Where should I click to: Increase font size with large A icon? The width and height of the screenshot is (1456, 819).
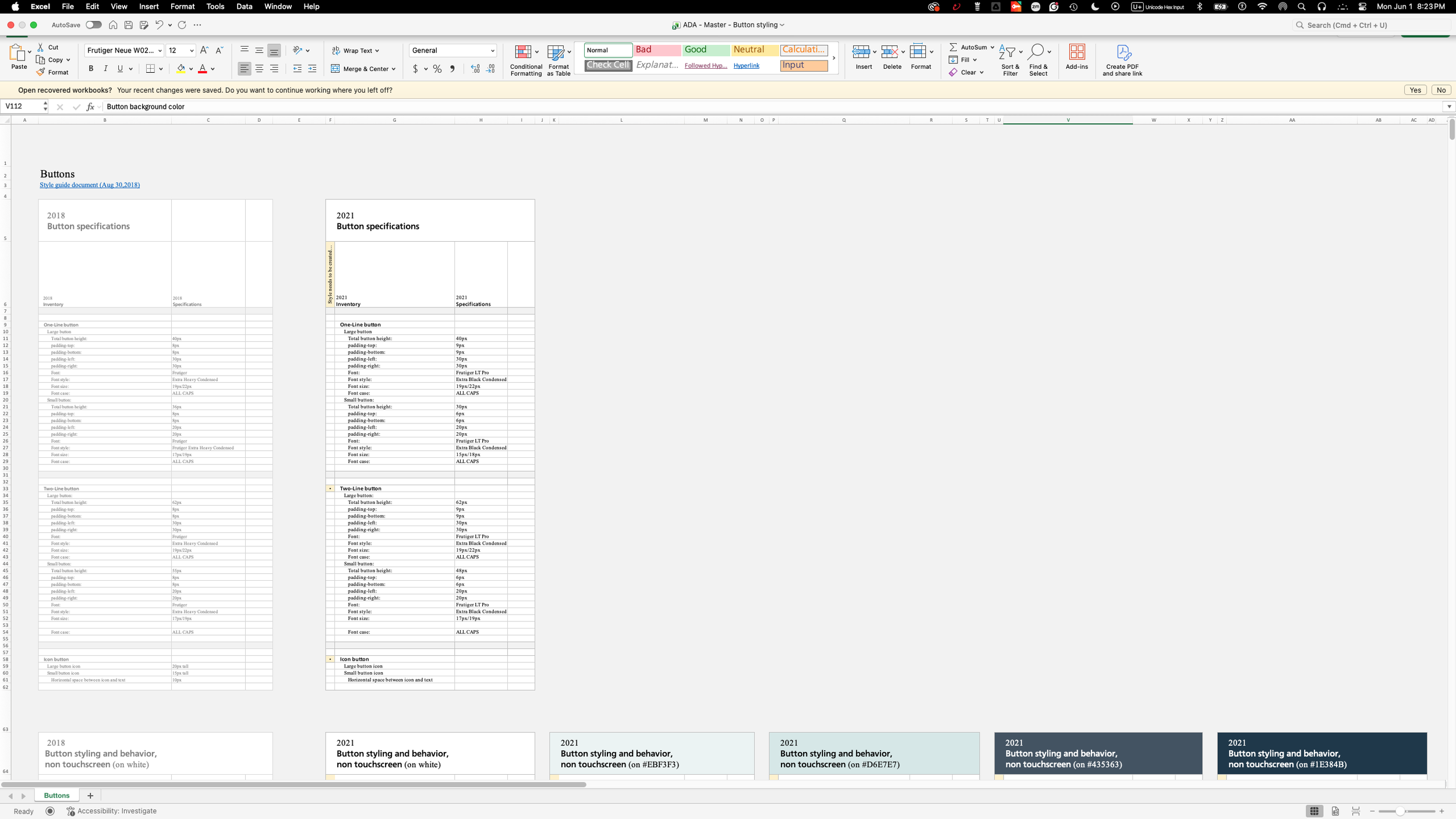click(x=204, y=51)
